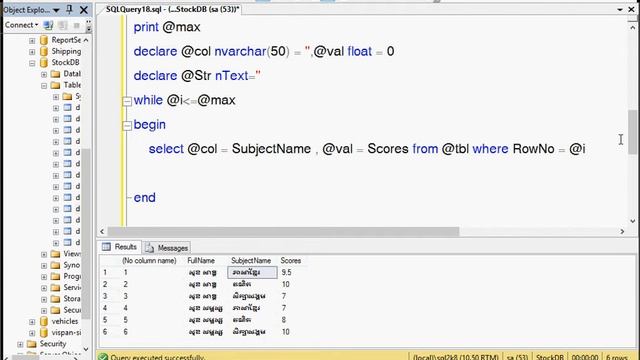Image resolution: width=640 pixels, height=360 pixels.
Task: Click the '(No column name)' column header
Action: 149,260
